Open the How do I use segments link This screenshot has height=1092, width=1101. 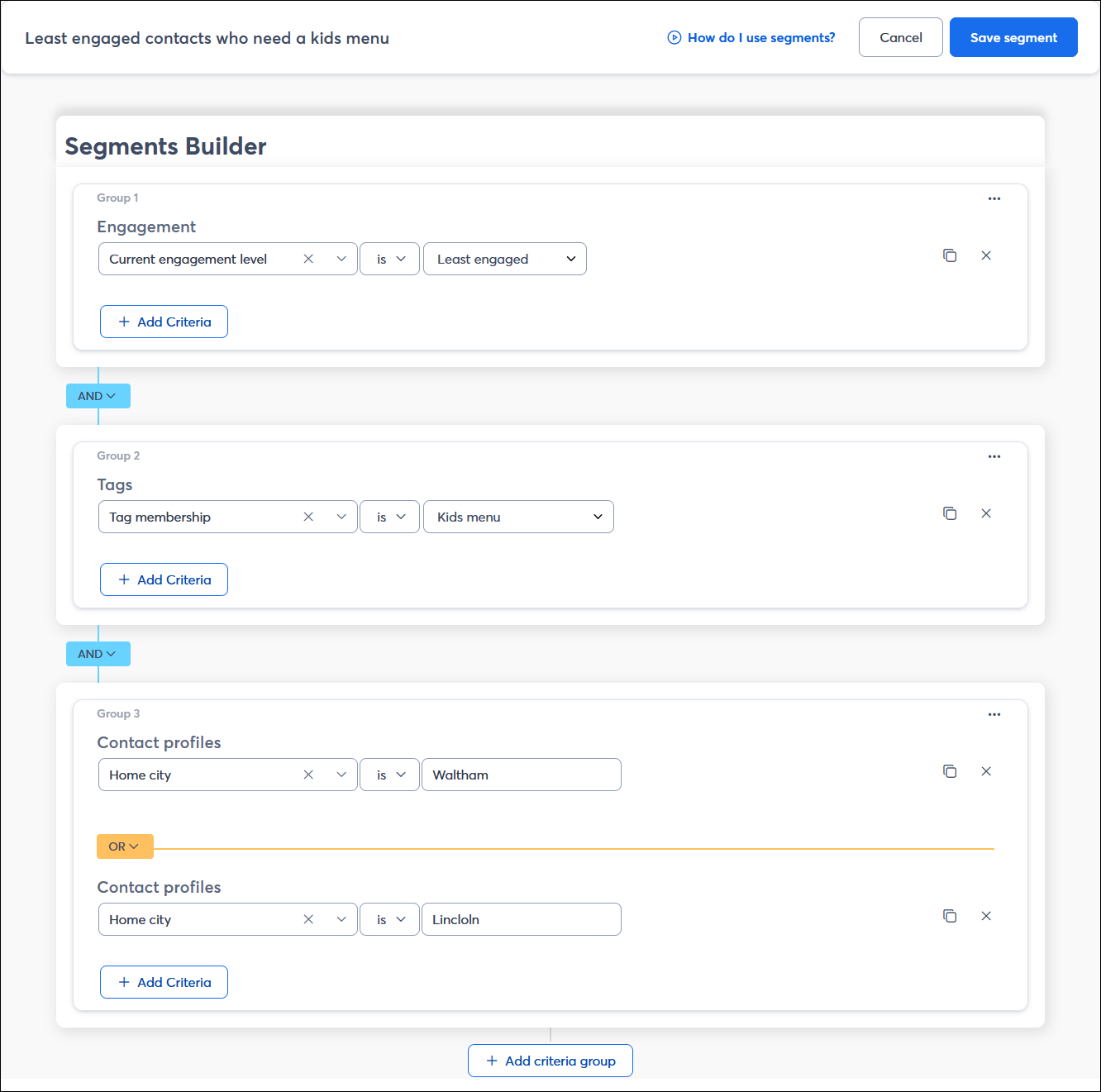click(751, 37)
